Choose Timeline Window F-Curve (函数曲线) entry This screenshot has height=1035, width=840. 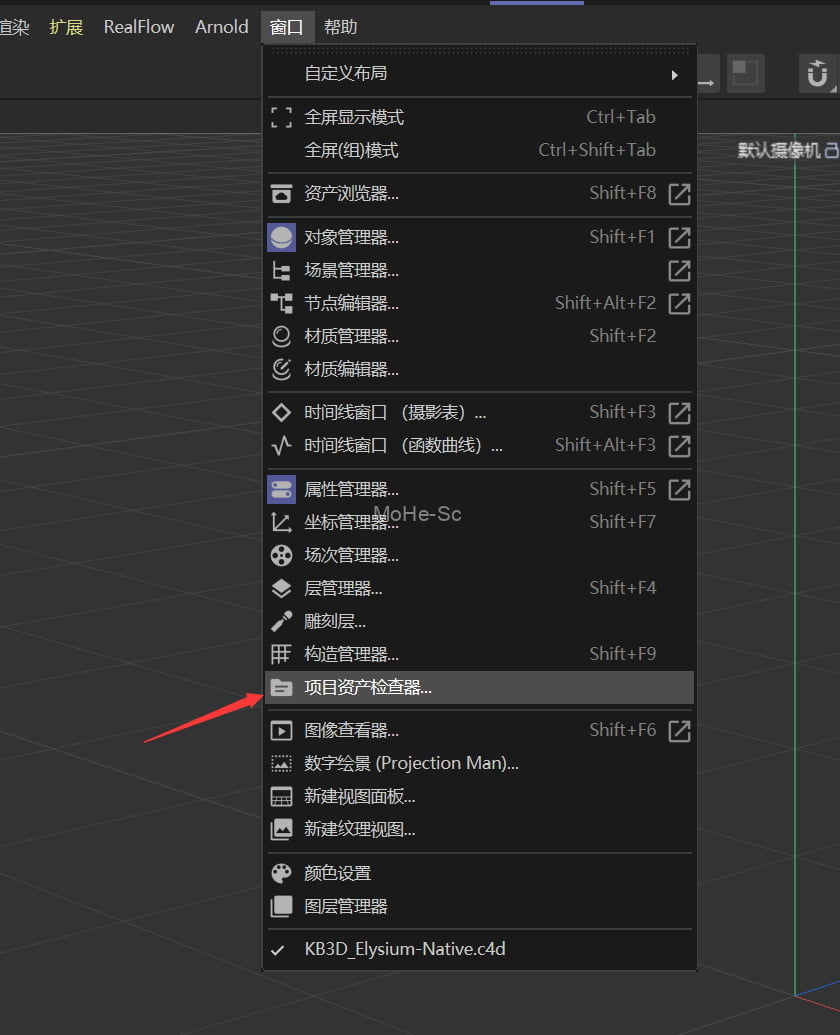(403, 445)
